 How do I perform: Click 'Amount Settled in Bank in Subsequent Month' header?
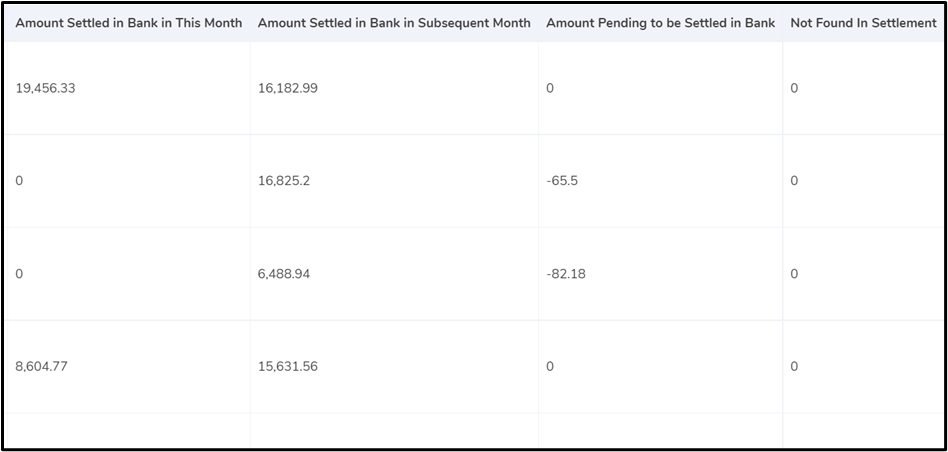coord(394,23)
